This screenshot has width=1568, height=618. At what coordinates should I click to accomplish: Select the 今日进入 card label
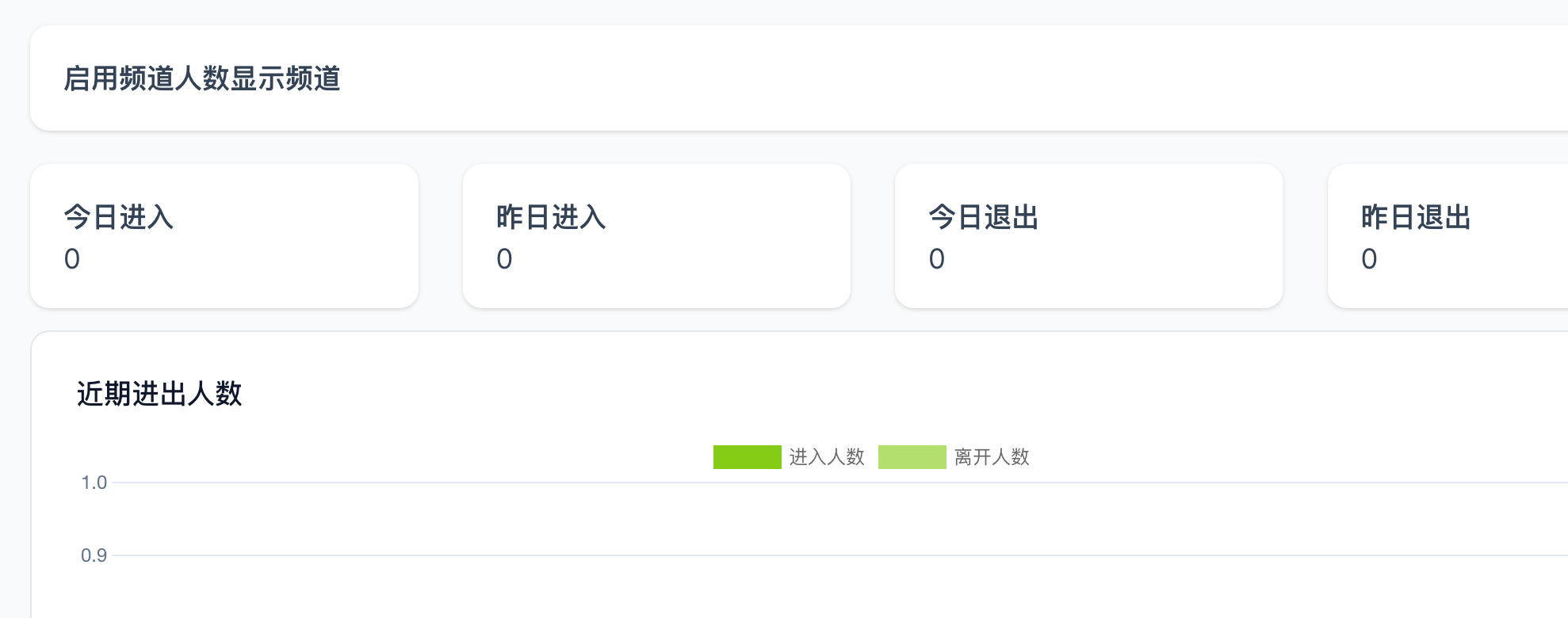click(x=119, y=217)
